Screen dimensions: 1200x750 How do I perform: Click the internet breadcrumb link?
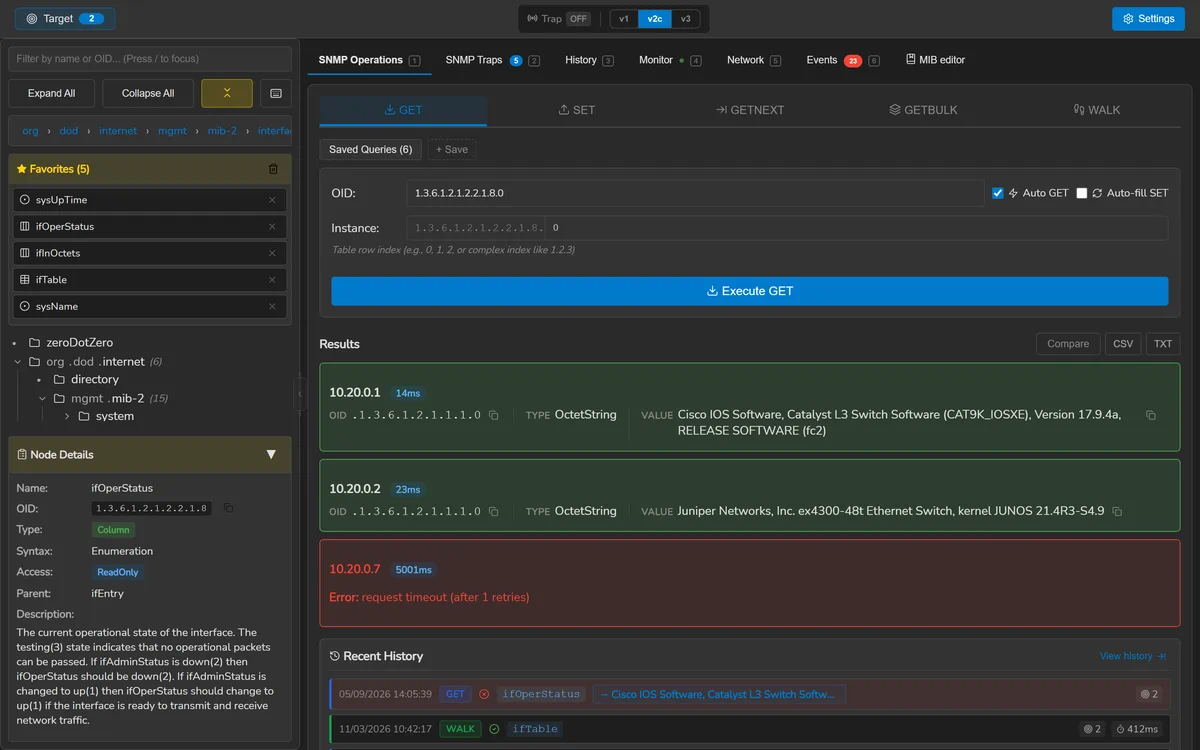[118, 131]
